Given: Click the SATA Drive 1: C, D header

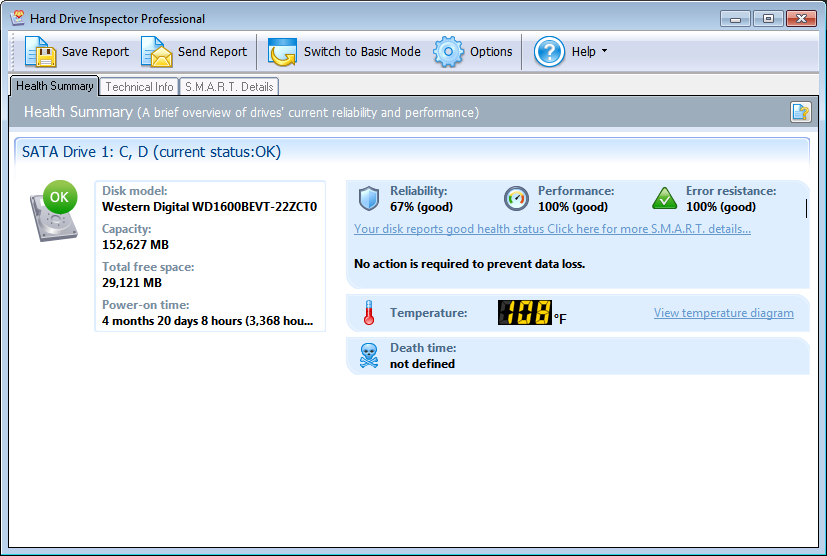Looking at the screenshot, I should (x=151, y=152).
